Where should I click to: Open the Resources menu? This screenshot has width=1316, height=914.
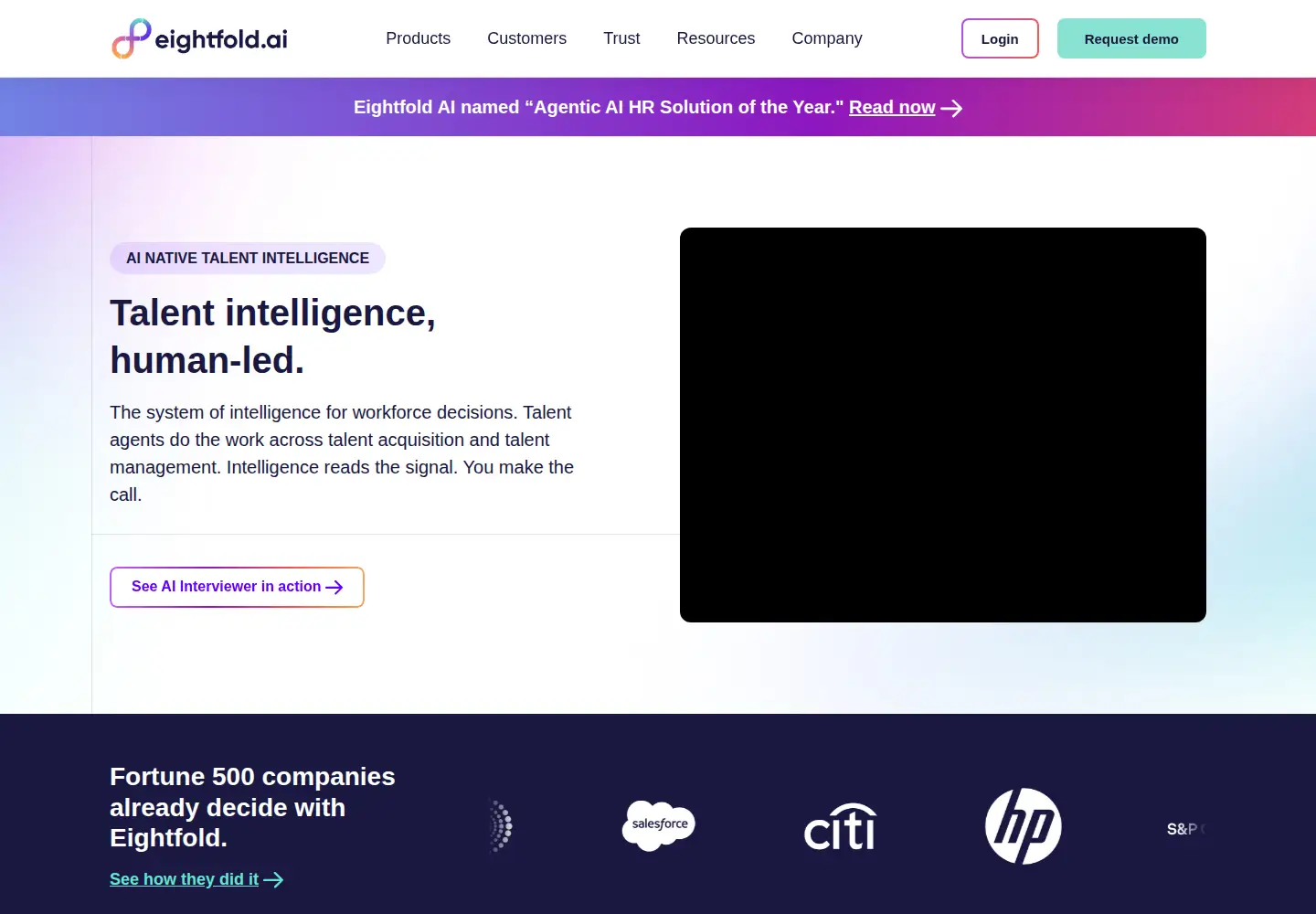pos(716,38)
